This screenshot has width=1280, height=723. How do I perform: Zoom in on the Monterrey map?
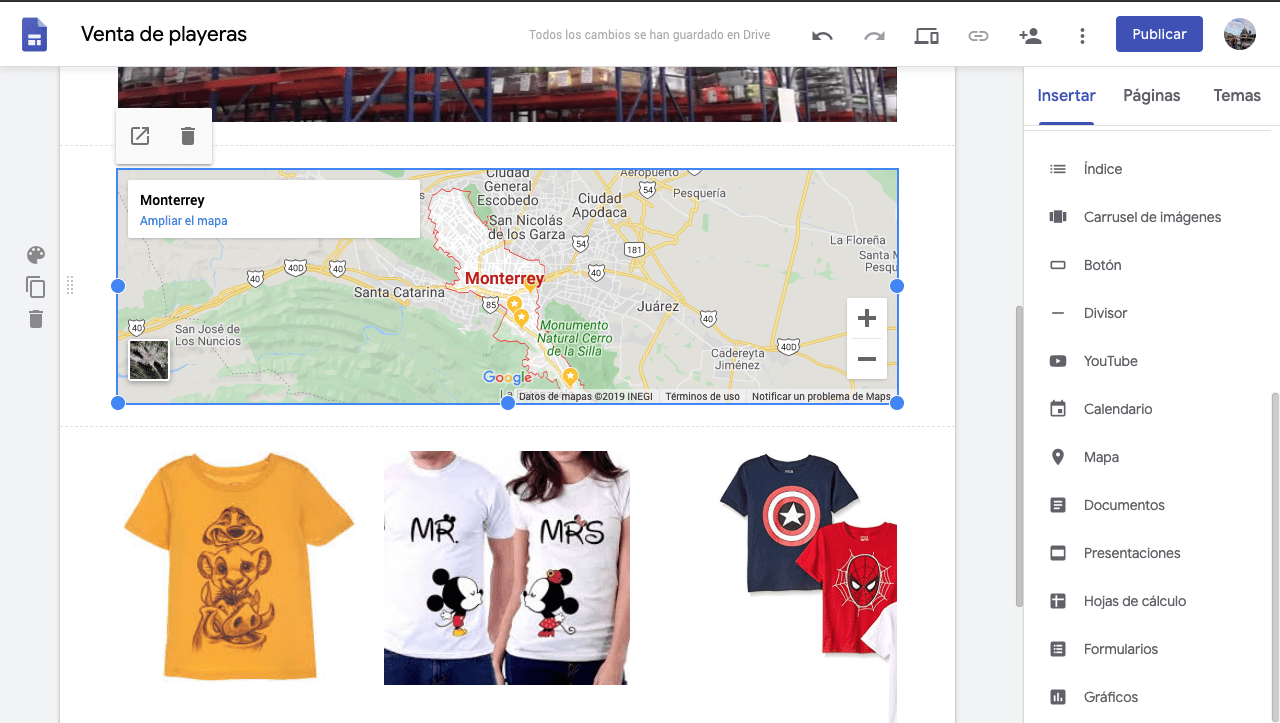tap(867, 318)
